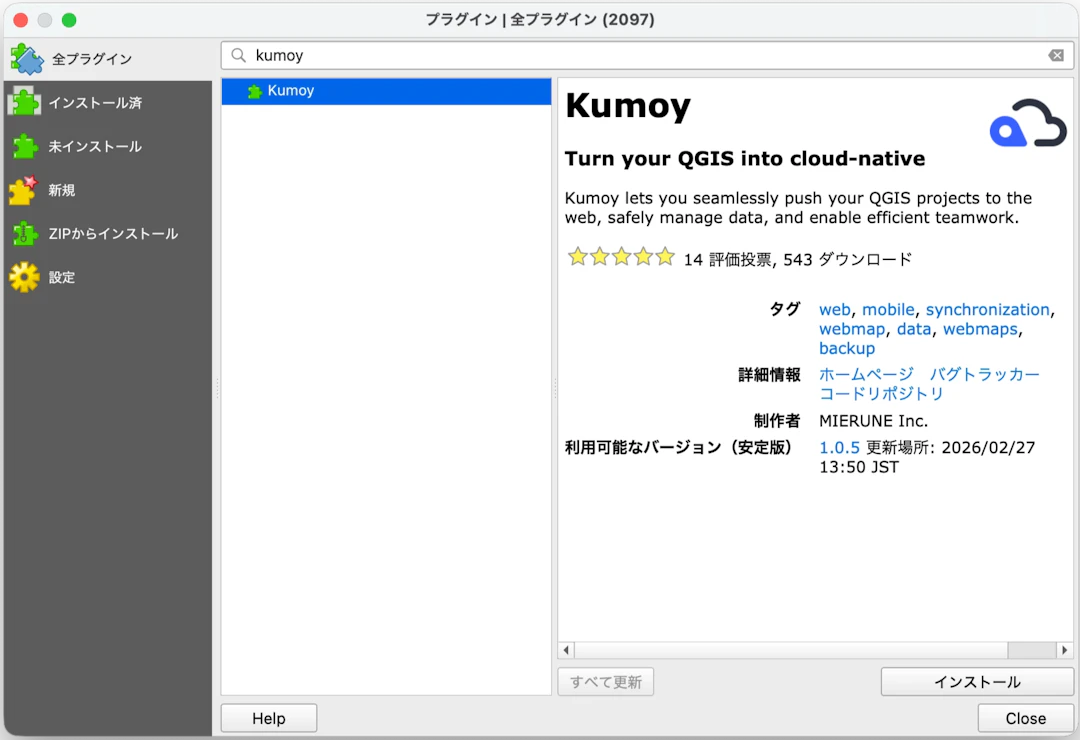Viewport: 1080px width, 740px height.
Task: Open the バグトラッカー link
Action: [984, 374]
